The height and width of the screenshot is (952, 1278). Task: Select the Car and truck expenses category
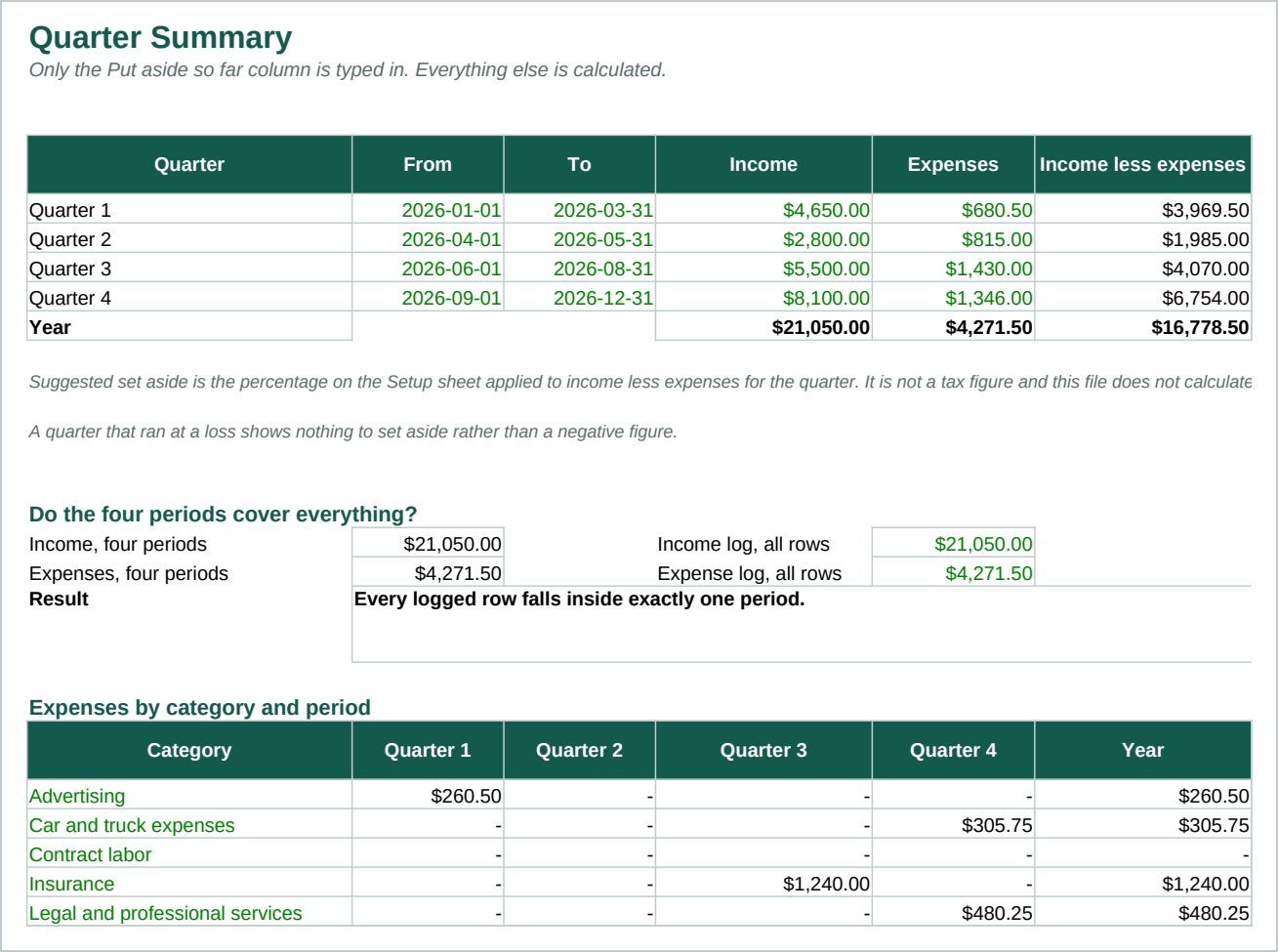(x=189, y=825)
